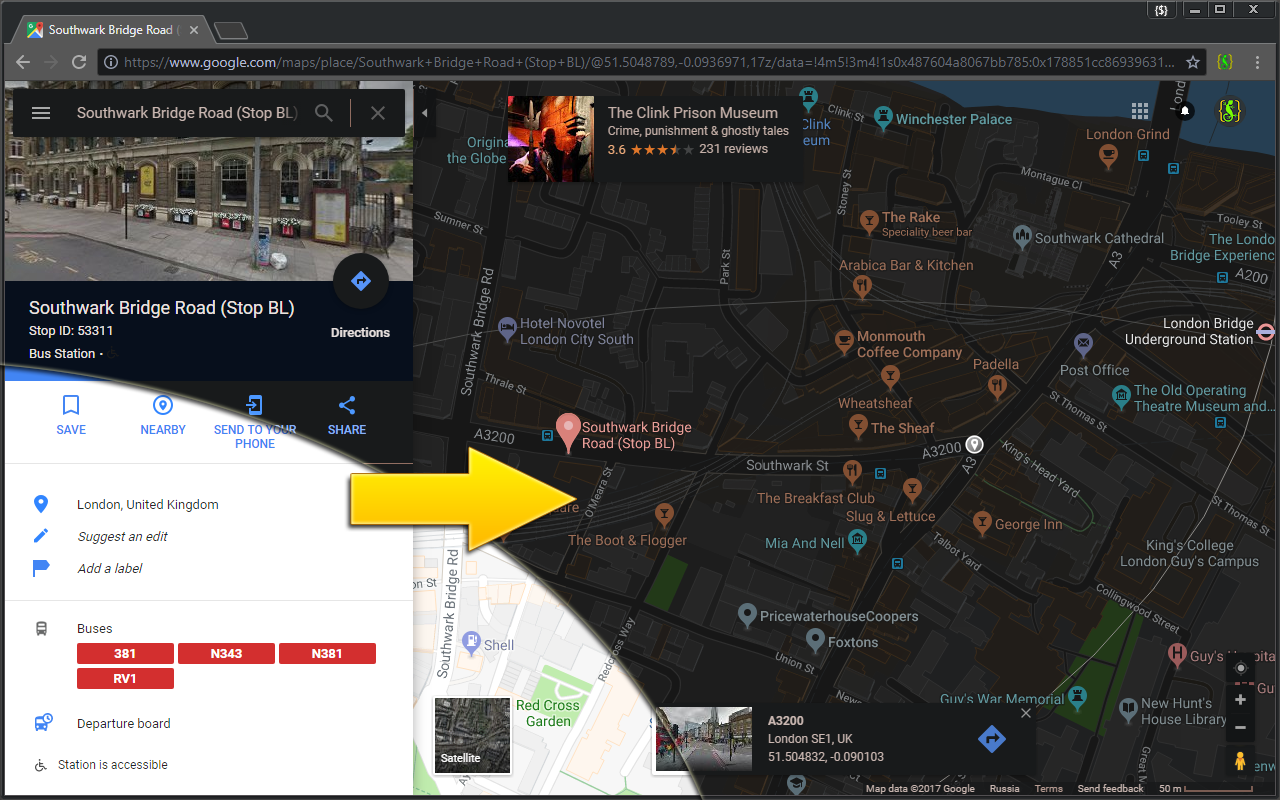Select The Sheaf pub marker
This screenshot has height=800, width=1280.
click(857, 426)
